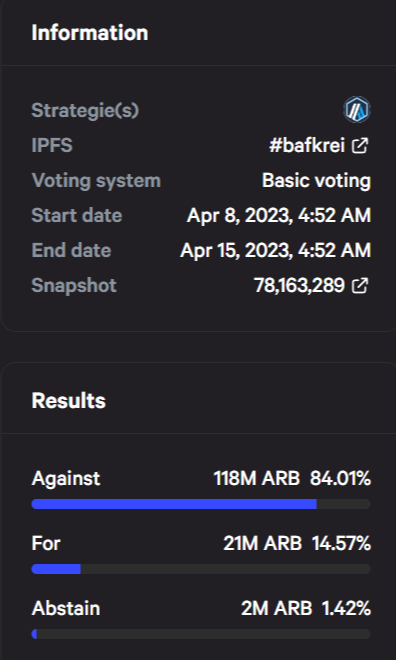This screenshot has height=660, width=396.
Task: Open the #bafkrei IPFS hash link
Action: pyautogui.click(x=307, y=146)
